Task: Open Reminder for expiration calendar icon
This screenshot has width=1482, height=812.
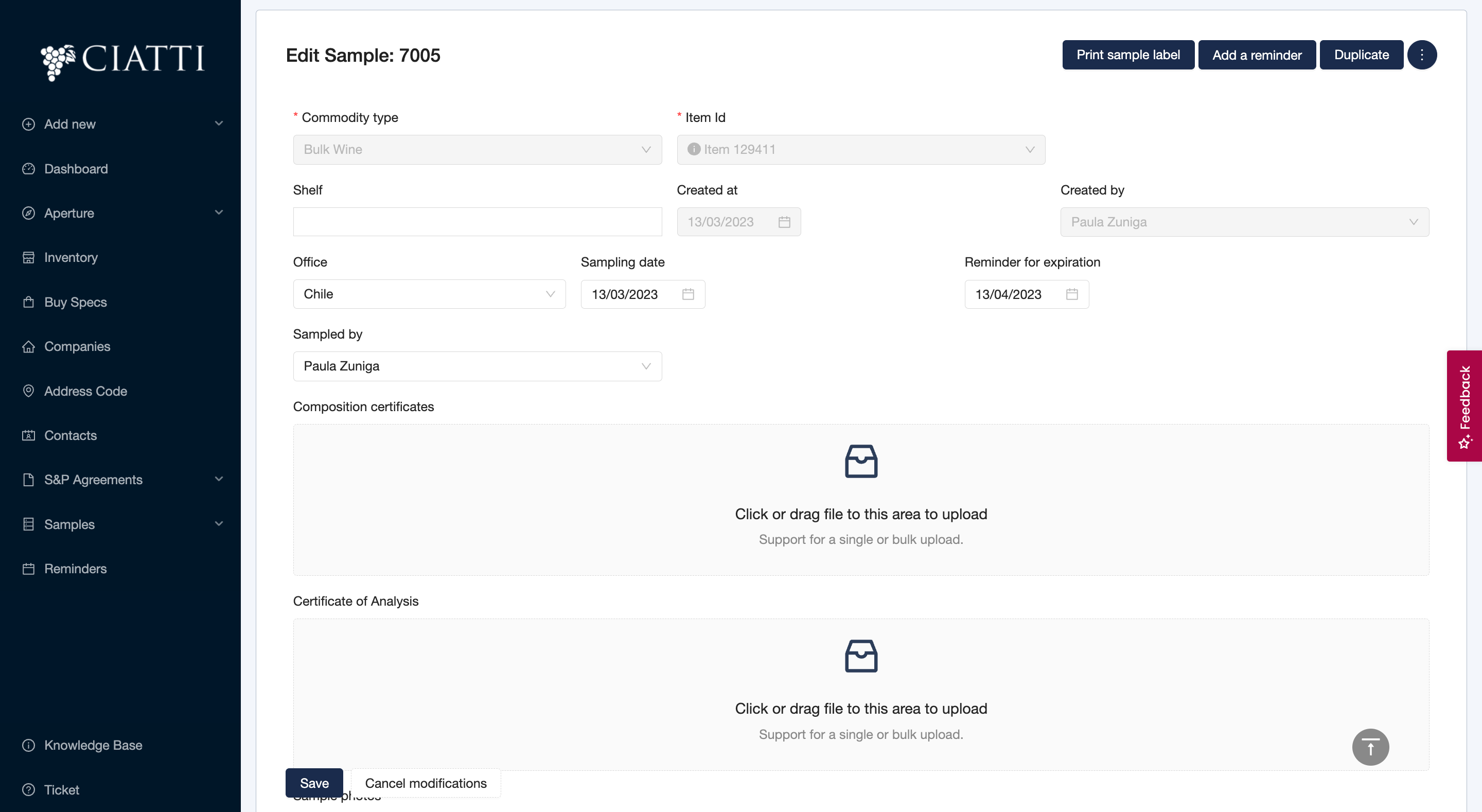Action: [1071, 294]
